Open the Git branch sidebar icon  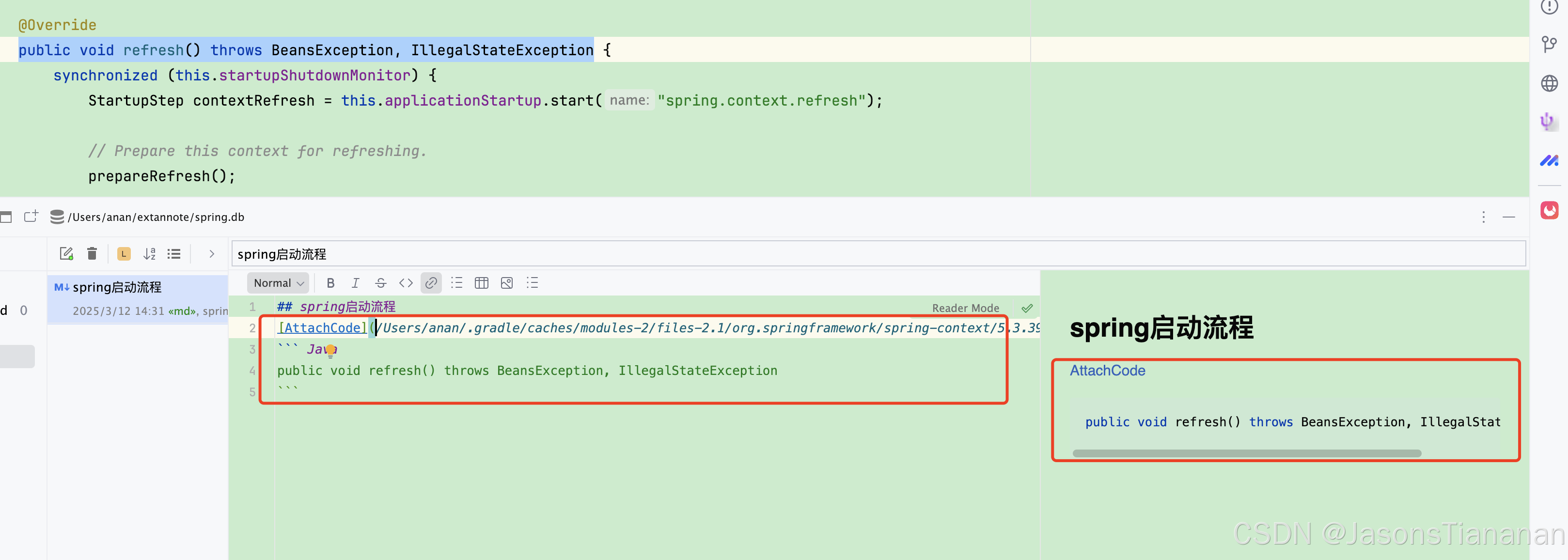(x=1549, y=44)
